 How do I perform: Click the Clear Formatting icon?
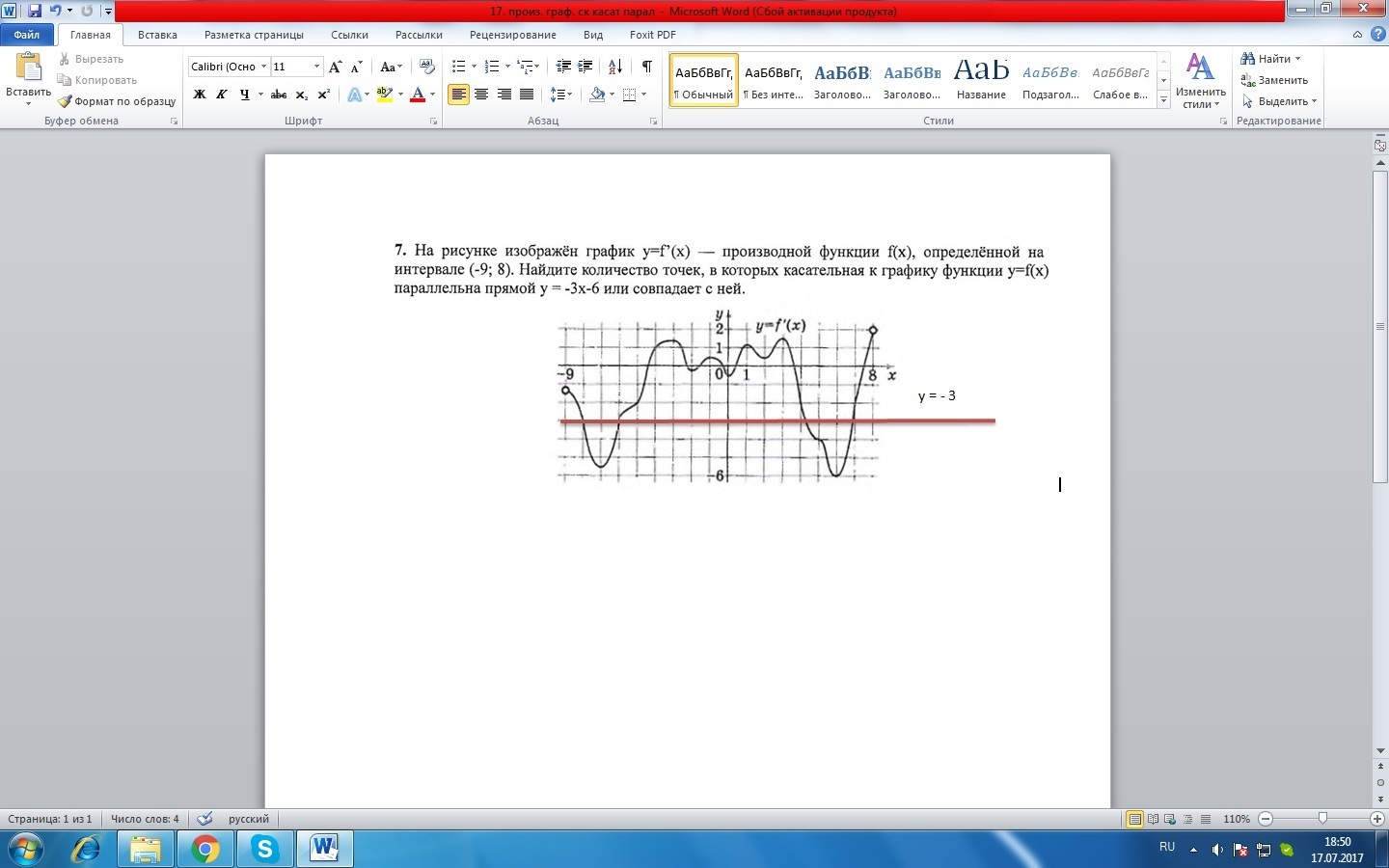coord(427,67)
